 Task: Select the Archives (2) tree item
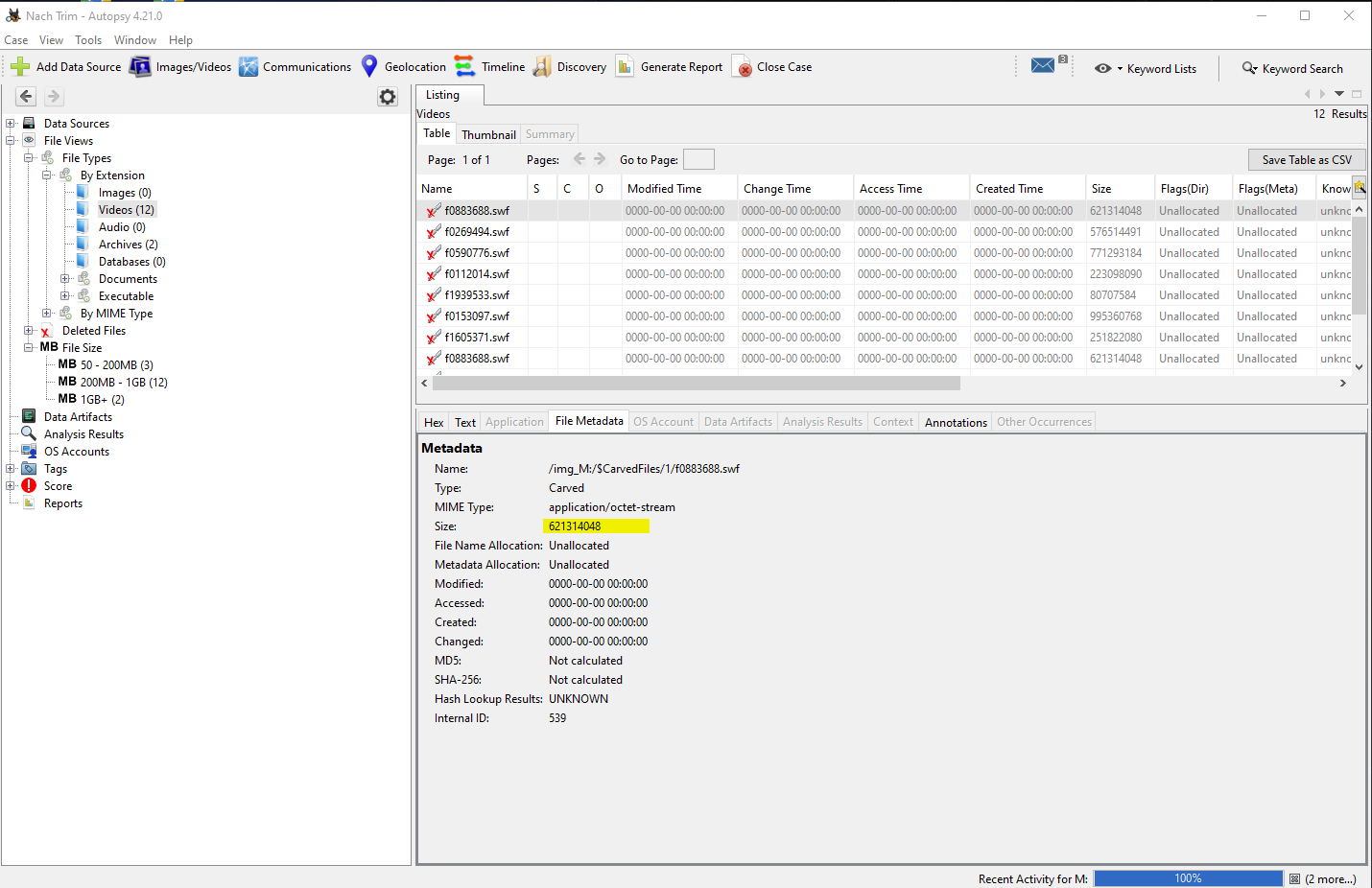click(129, 244)
